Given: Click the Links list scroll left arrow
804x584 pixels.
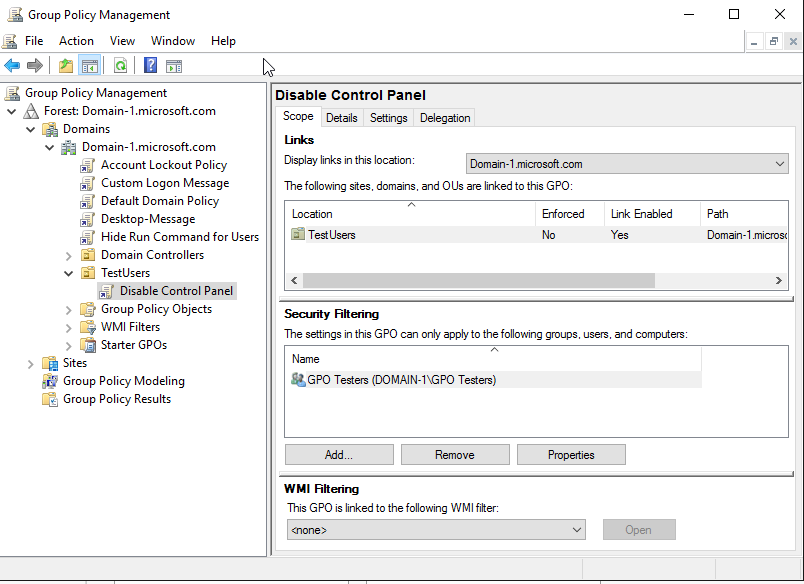Looking at the screenshot, I should pos(294,280).
